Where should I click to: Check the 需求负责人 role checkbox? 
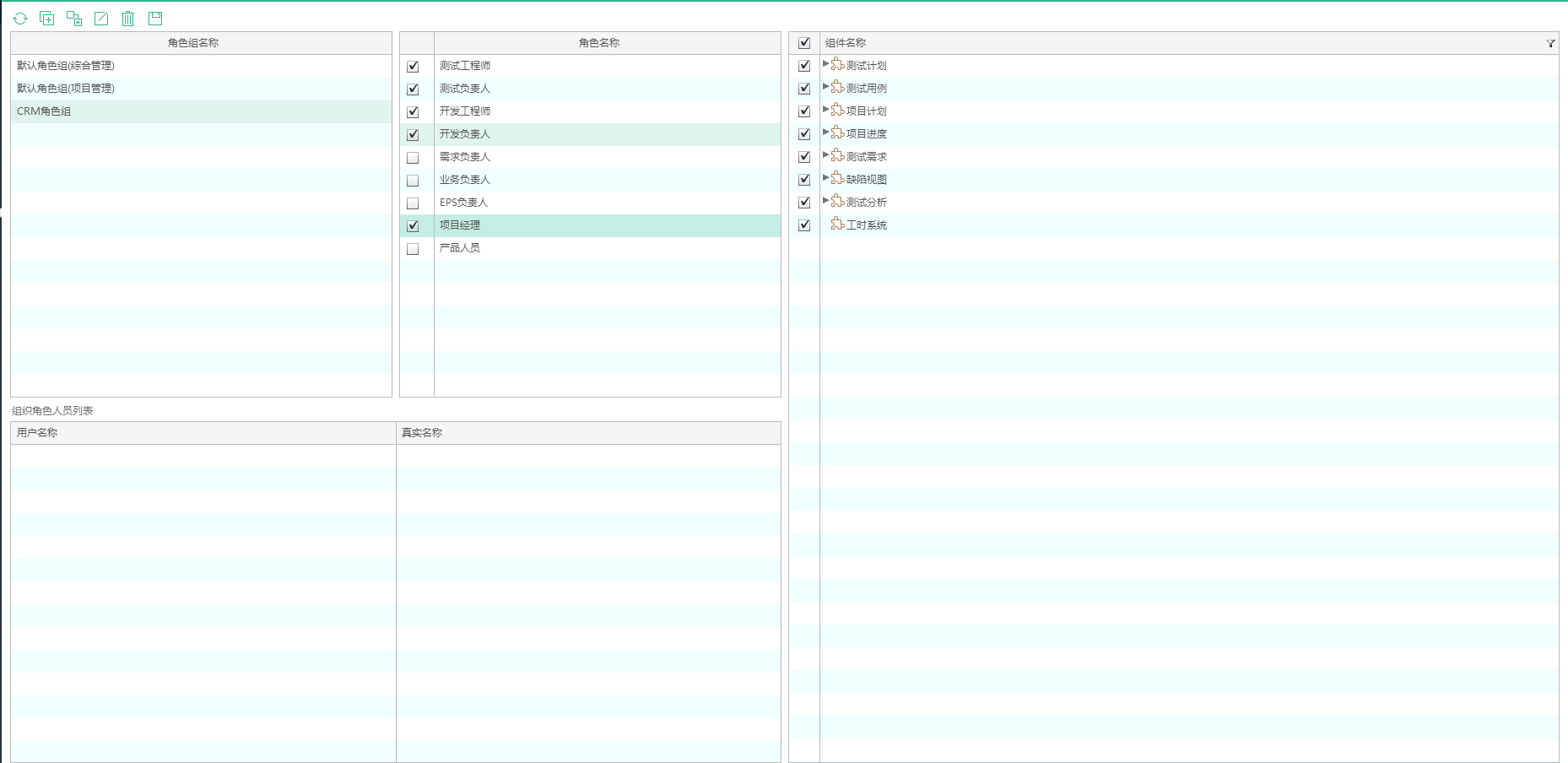coord(413,158)
